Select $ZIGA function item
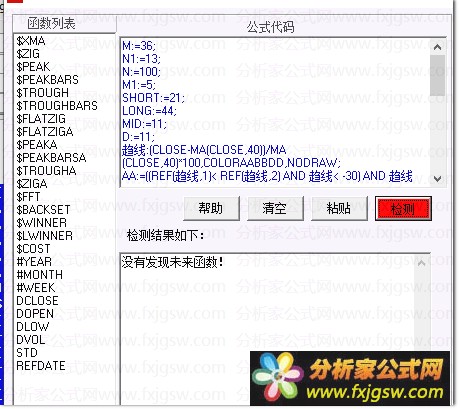The width and height of the screenshot is (460, 409). [32, 184]
